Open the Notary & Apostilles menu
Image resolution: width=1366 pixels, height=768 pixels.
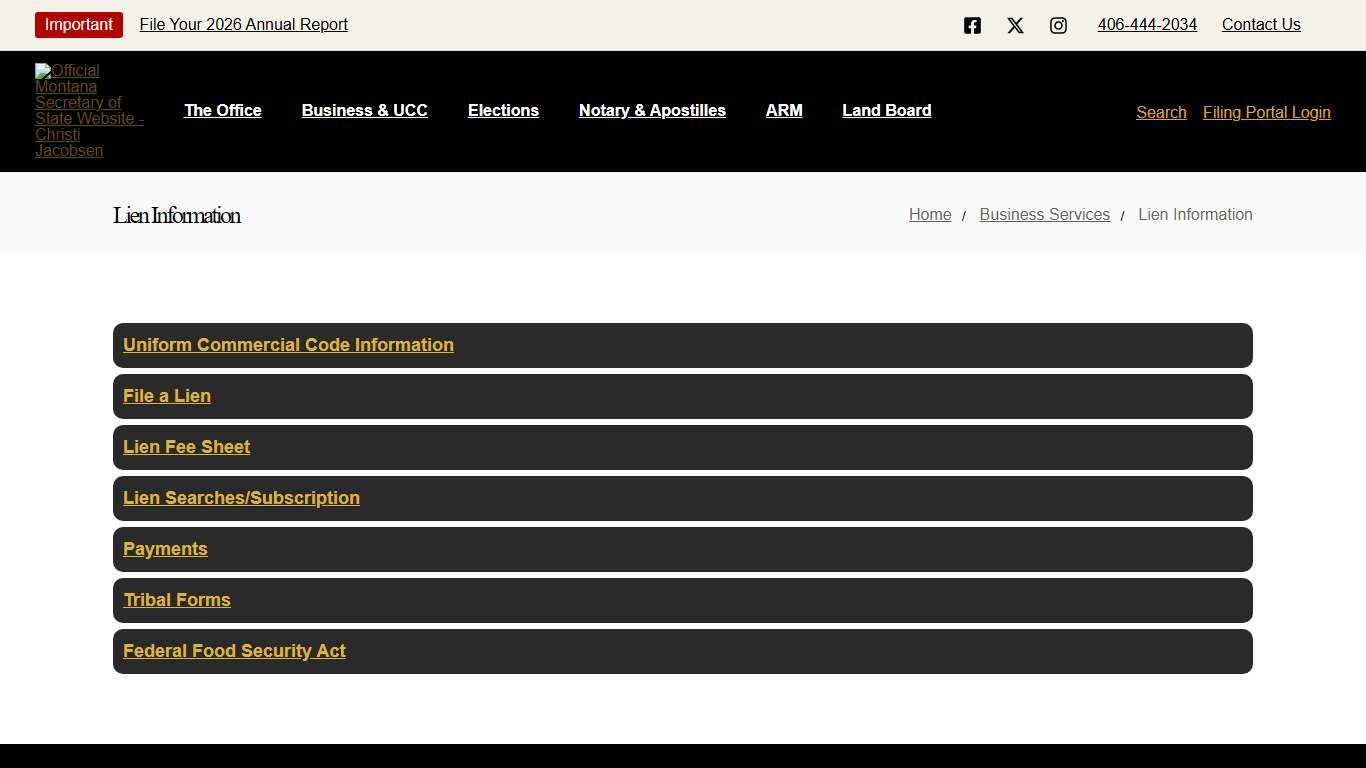coord(652,110)
